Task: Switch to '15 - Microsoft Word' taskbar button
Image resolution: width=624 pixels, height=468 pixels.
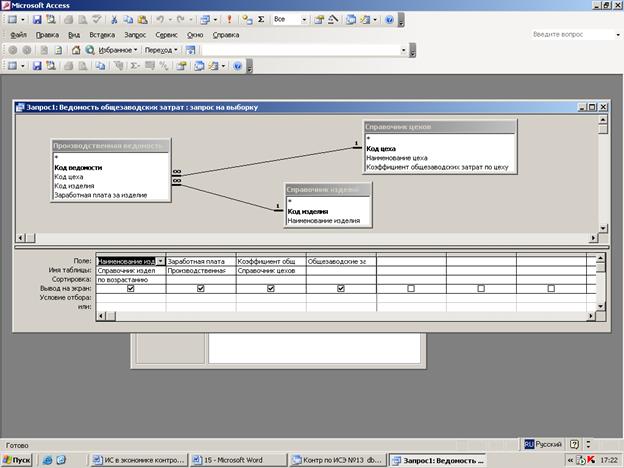Action: (x=241, y=459)
